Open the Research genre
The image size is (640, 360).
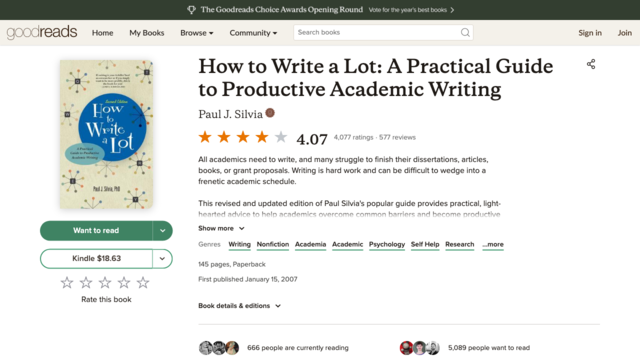coord(460,244)
